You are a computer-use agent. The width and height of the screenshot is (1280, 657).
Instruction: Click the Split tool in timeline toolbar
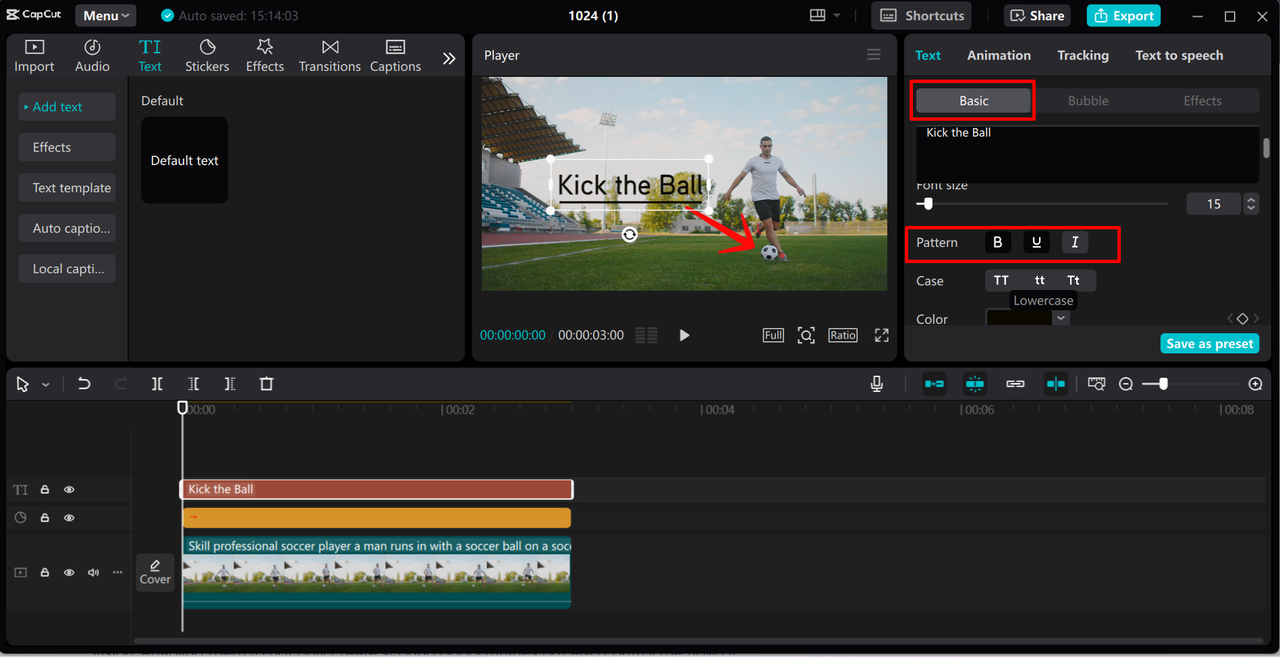[x=157, y=384]
